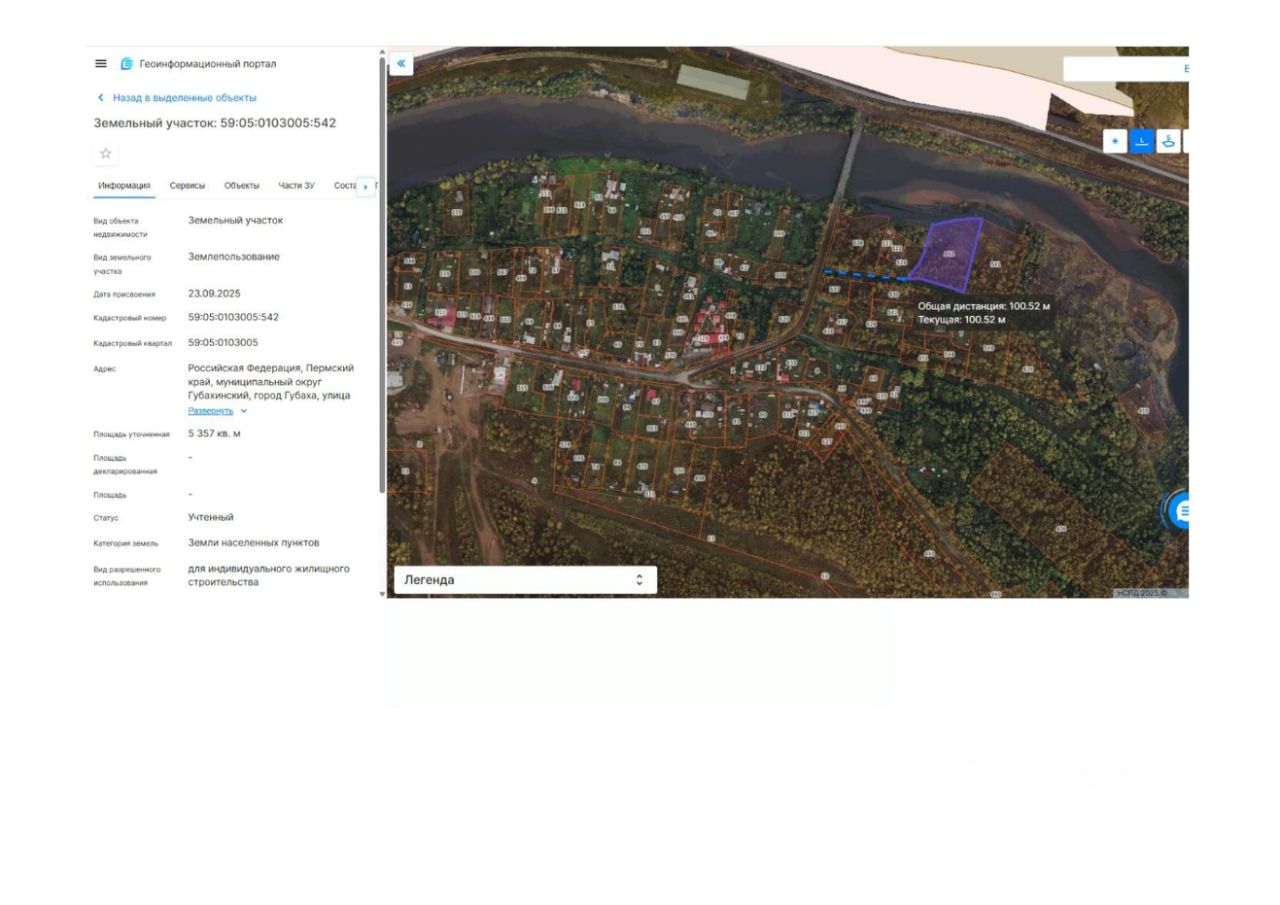Click the Кадастровый квартал value 59:05:0103005
1280x905 pixels.
pyautogui.click(x=223, y=342)
